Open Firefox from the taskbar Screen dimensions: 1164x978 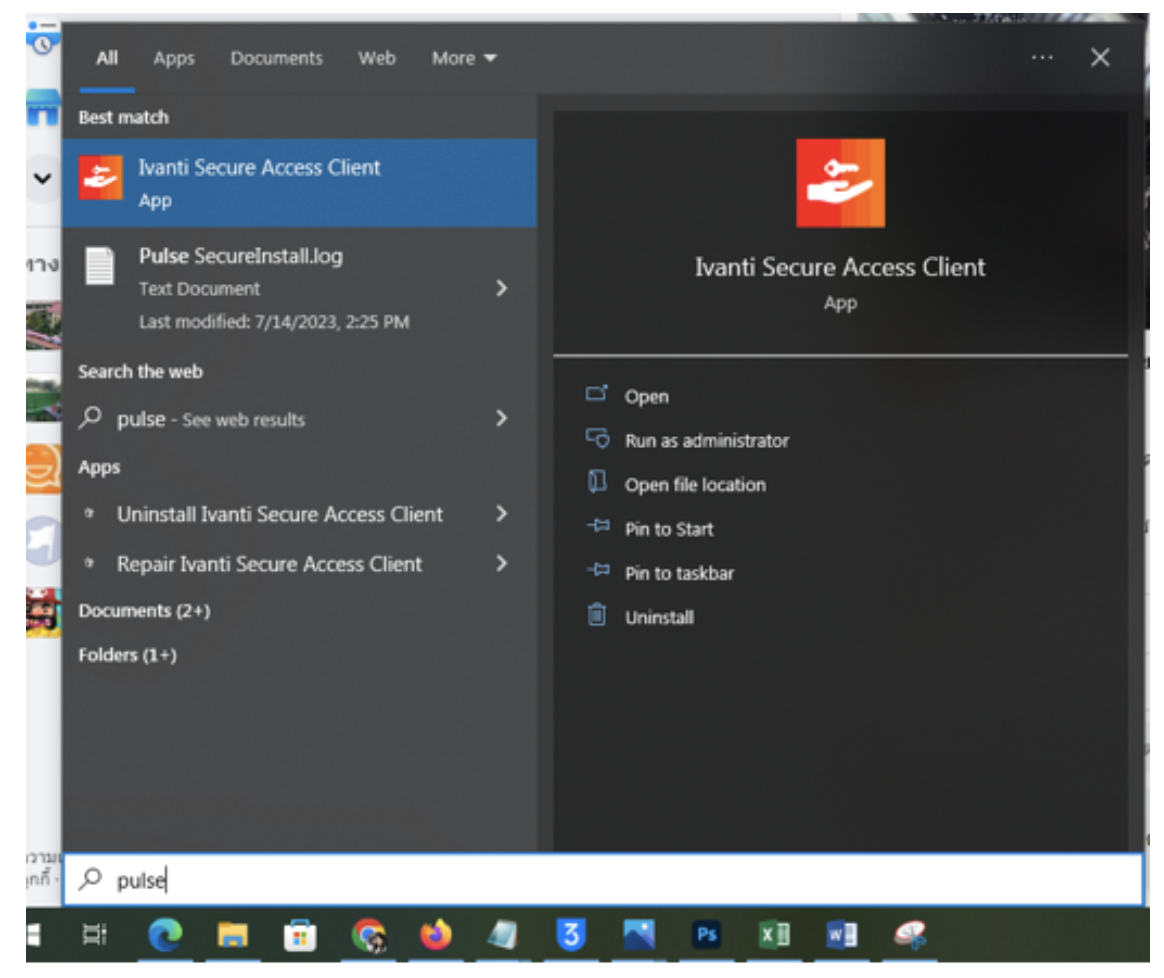point(435,935)
